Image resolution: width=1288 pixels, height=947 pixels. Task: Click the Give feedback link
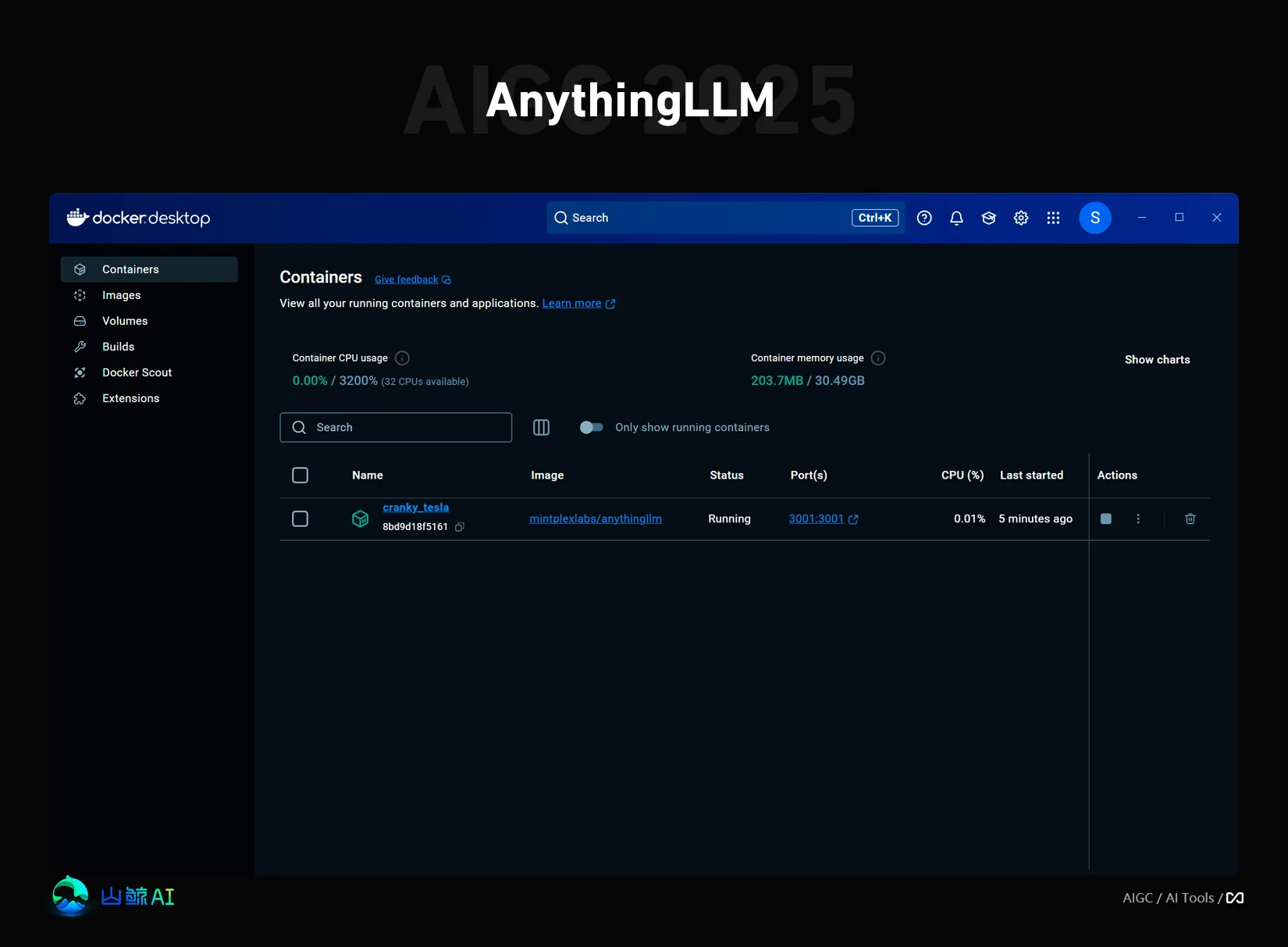[406, 279]
